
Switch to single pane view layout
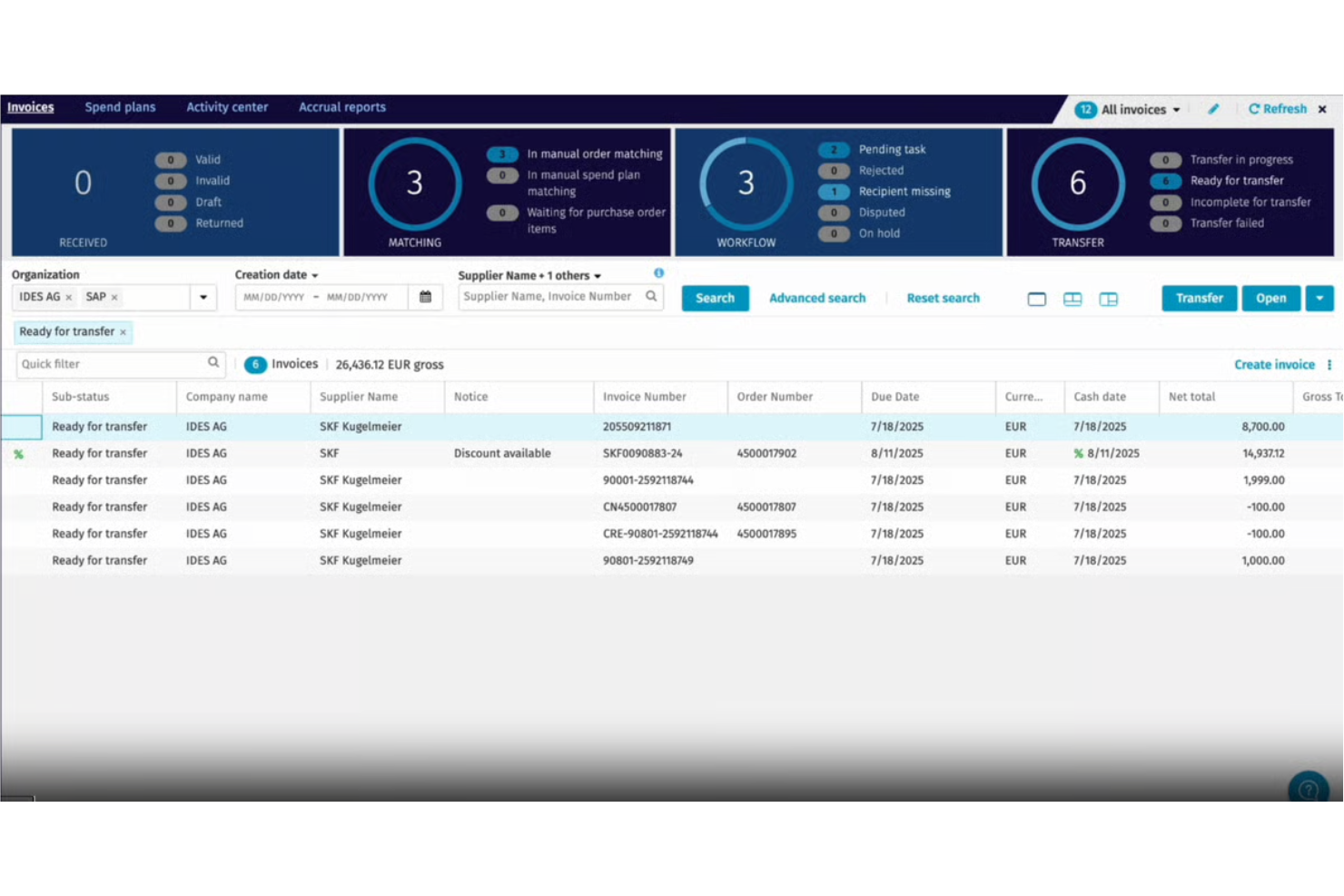(1037, 299)
